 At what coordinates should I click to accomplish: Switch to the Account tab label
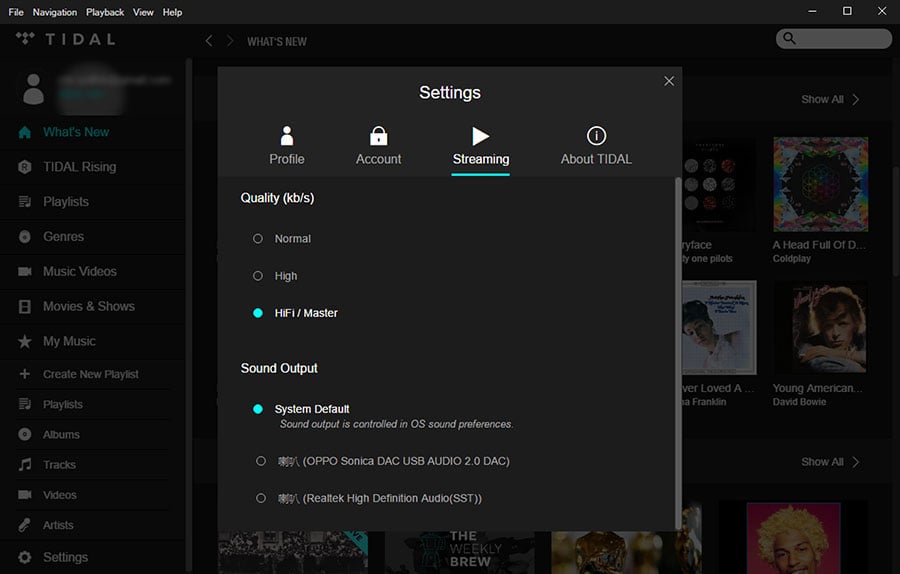(378, 159)
